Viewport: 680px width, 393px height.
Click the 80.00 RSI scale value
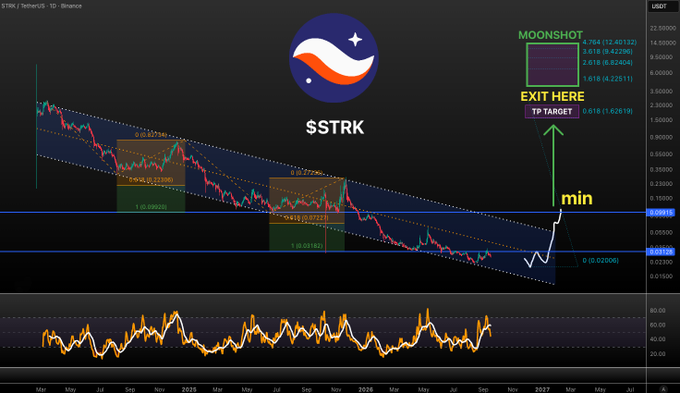pyautogui.click(x=657, y=311)
